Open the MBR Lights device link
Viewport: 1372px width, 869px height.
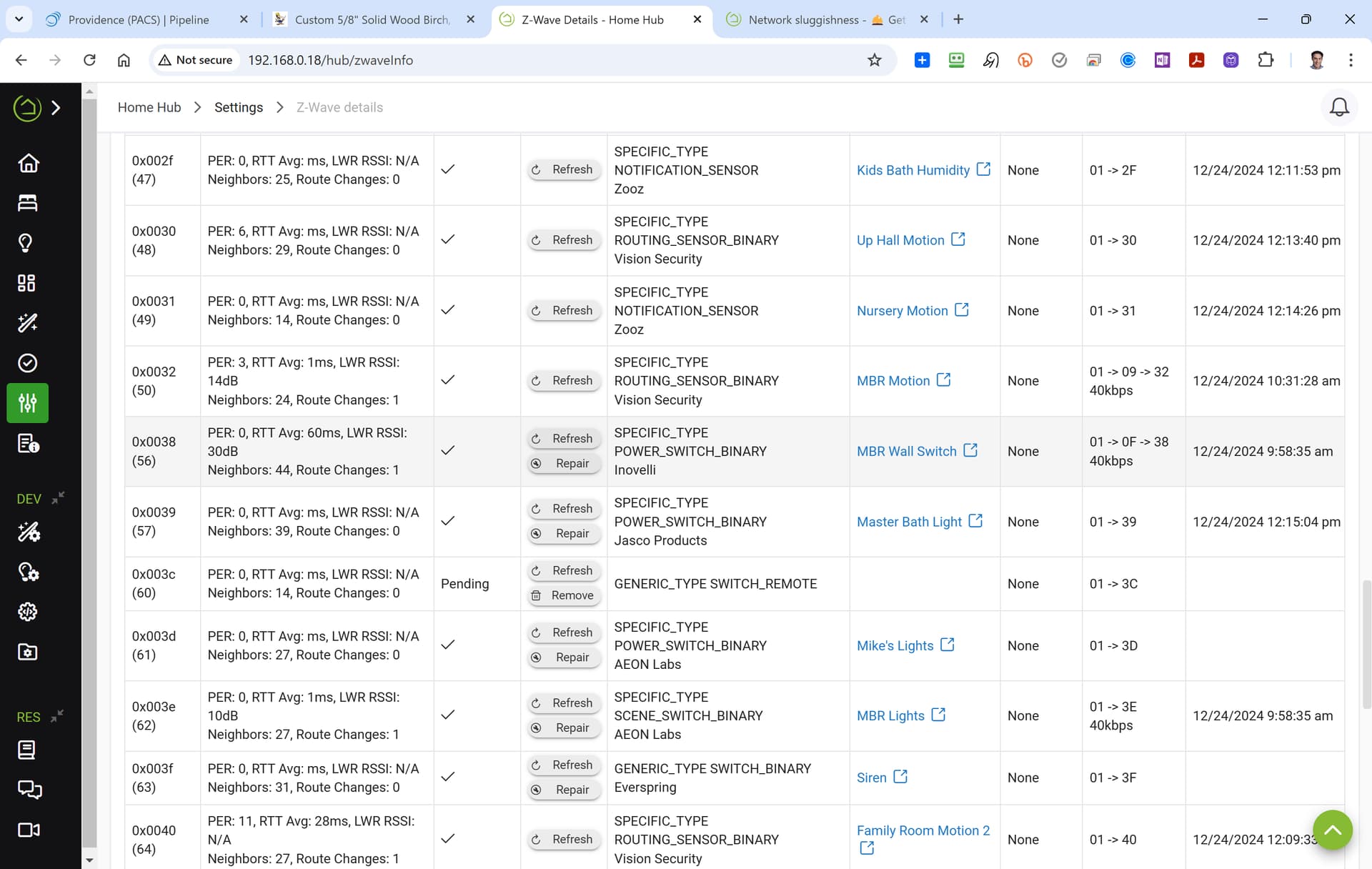click(x=890, y=715)
